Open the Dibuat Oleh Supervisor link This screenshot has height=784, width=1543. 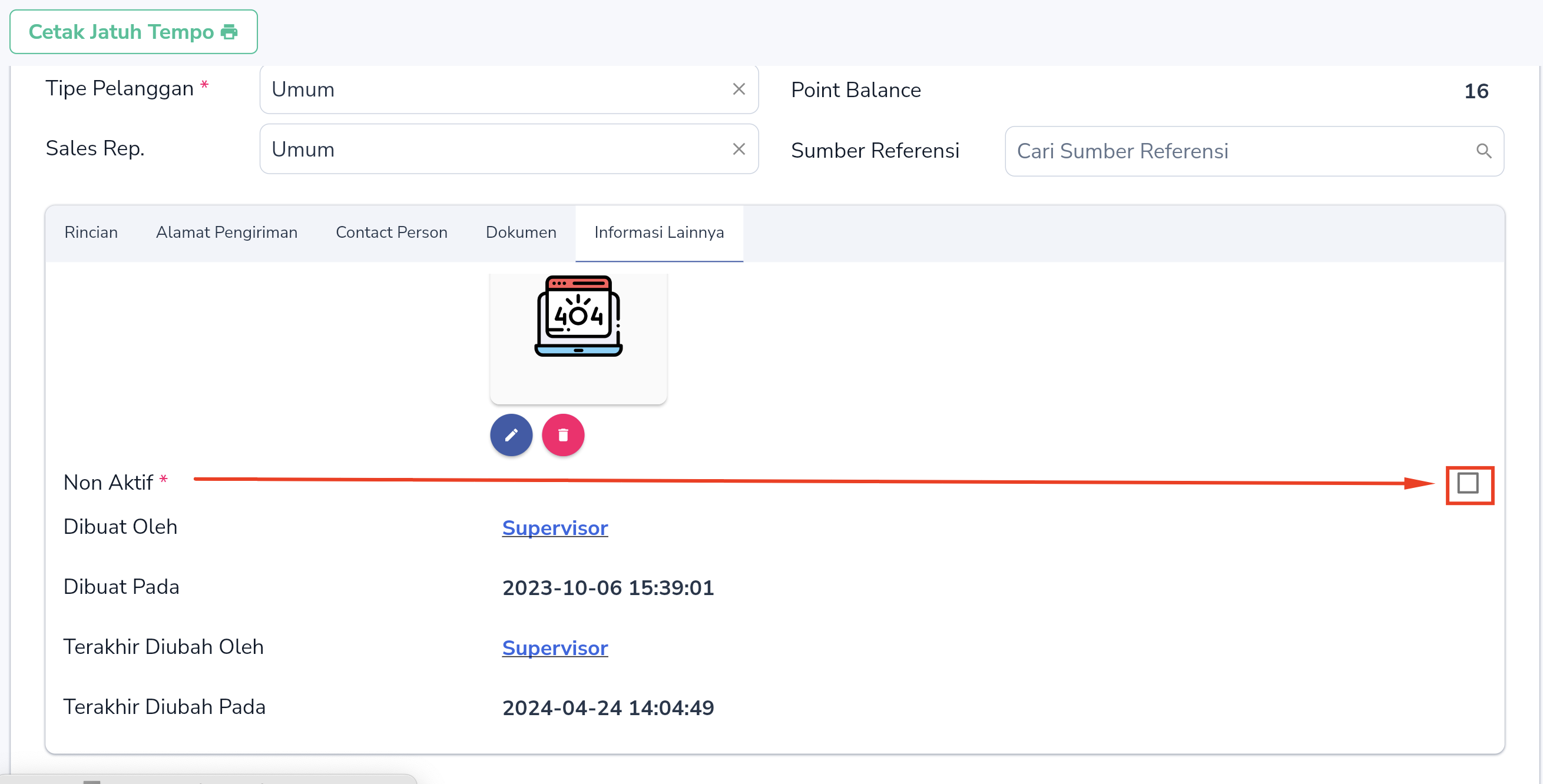click(555, 528)
